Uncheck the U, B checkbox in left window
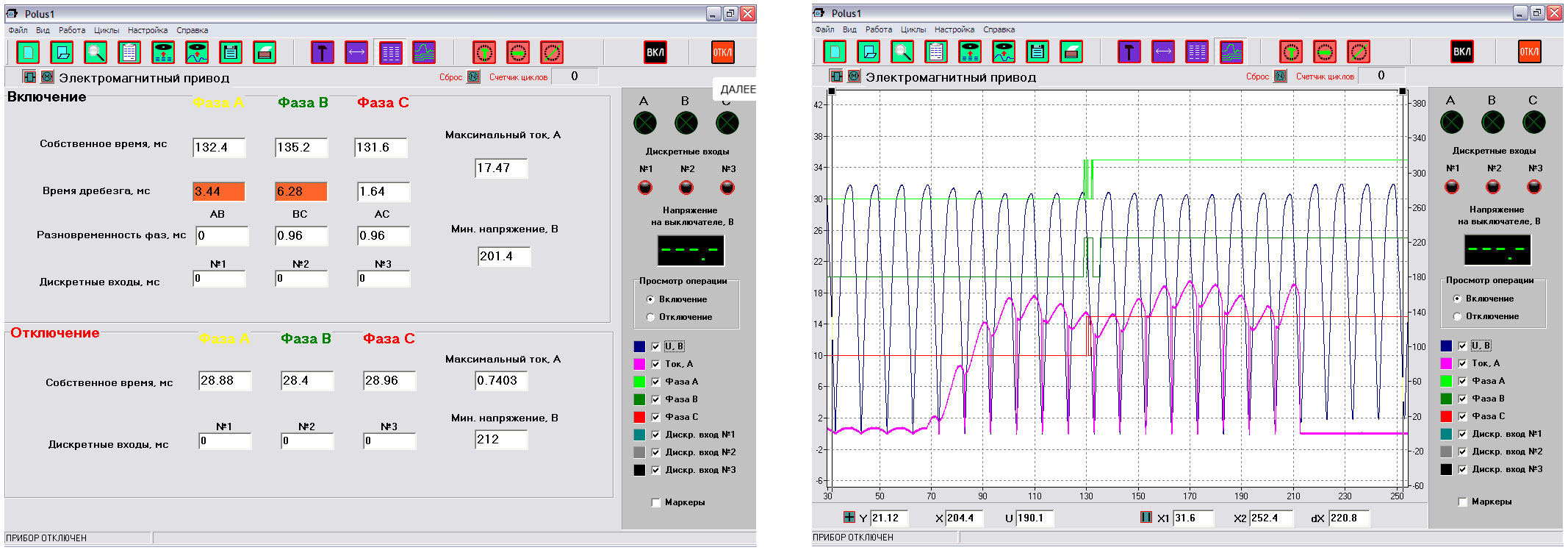This screenshot has height=553, width=1568. click(655, 346)
